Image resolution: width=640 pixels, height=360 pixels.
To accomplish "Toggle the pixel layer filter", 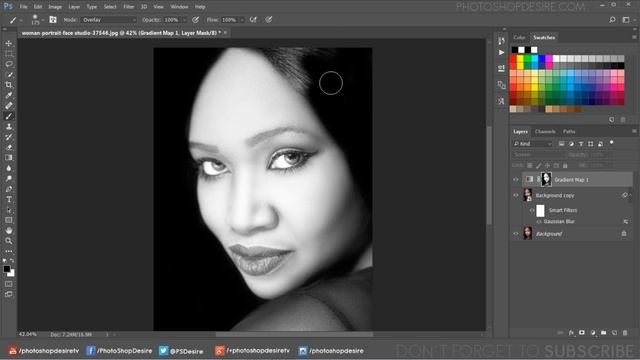I will 562,144.
